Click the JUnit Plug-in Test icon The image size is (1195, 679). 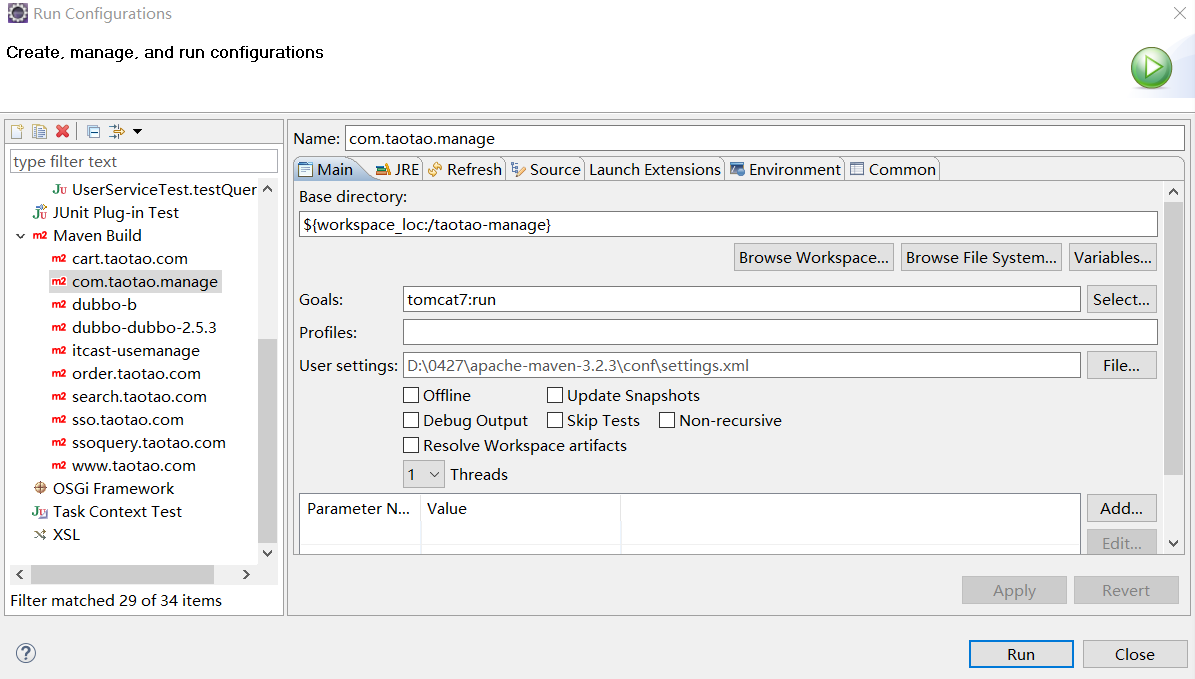(40, 212)
